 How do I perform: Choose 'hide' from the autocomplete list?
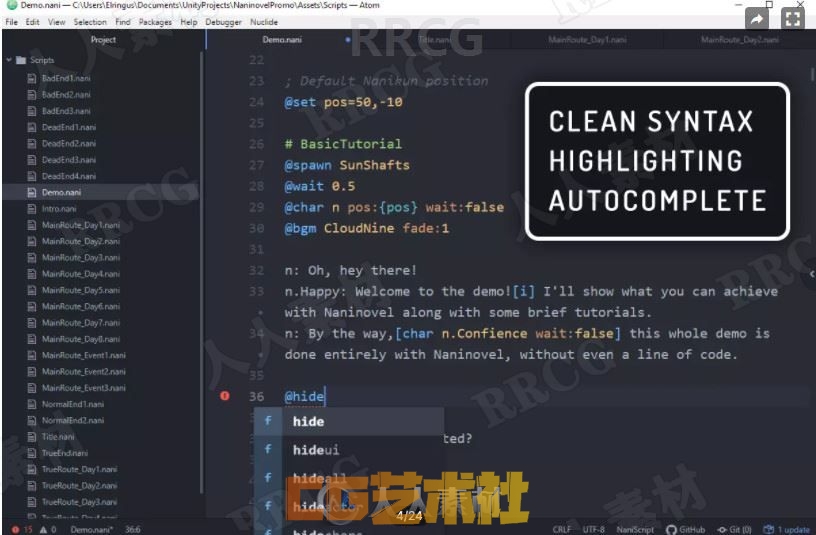coord(349,422)
